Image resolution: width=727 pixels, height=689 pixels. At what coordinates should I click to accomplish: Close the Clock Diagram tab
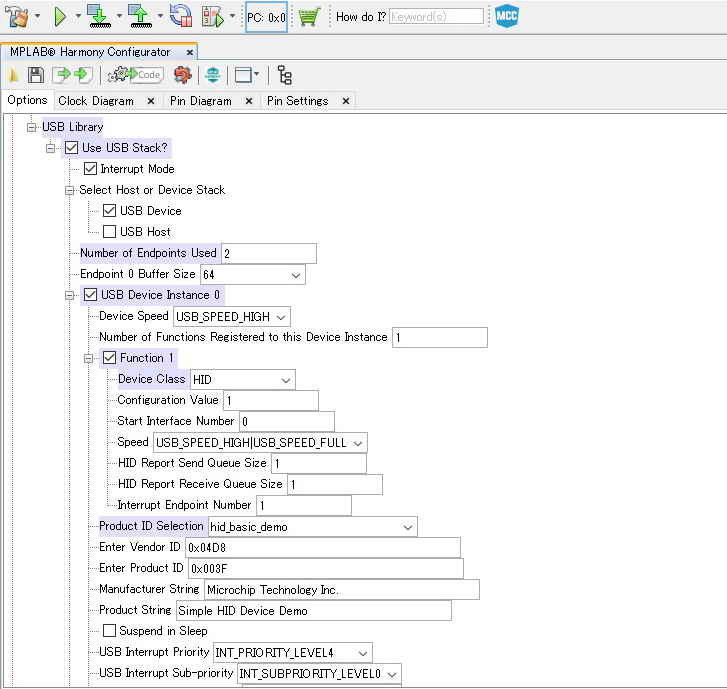click(151, 101)
